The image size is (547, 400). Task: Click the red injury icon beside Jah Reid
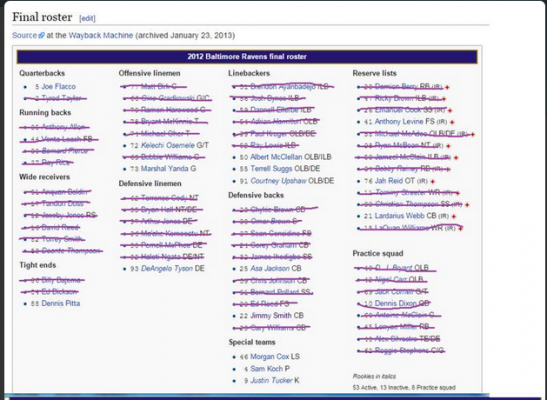coord(433,181)
